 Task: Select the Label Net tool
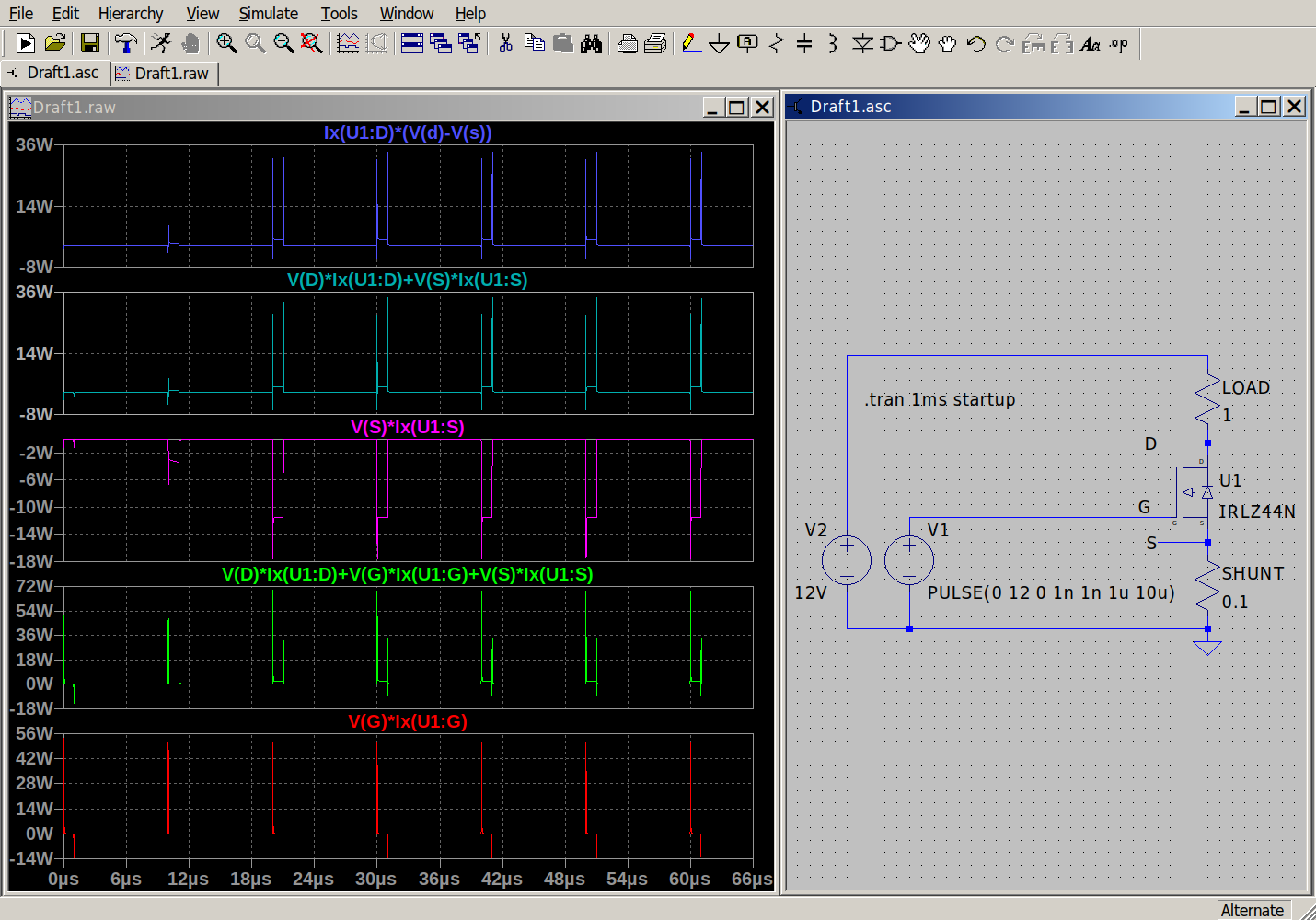pos(747,43)
